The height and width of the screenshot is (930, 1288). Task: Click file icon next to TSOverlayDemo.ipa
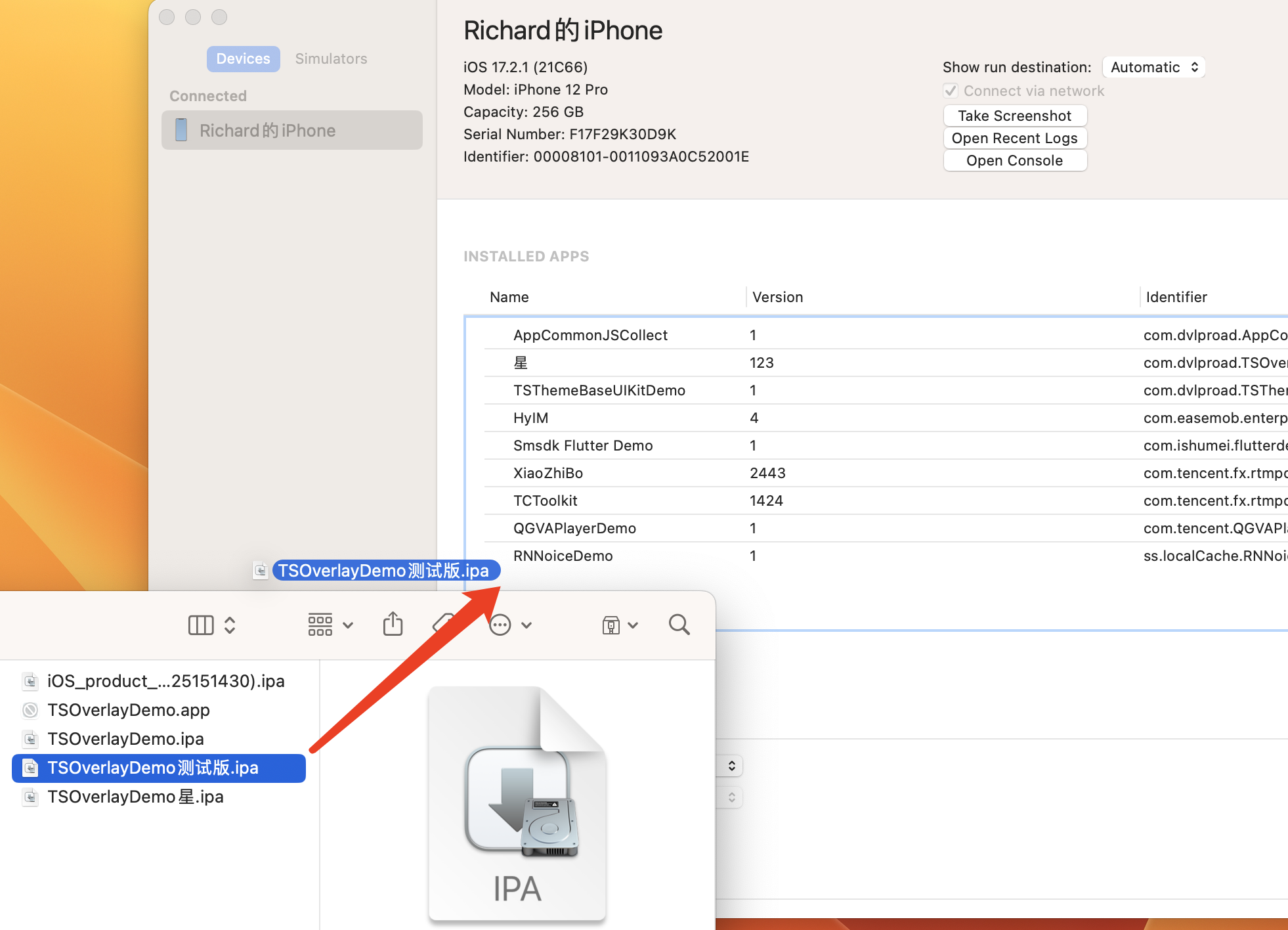point(30,739)
